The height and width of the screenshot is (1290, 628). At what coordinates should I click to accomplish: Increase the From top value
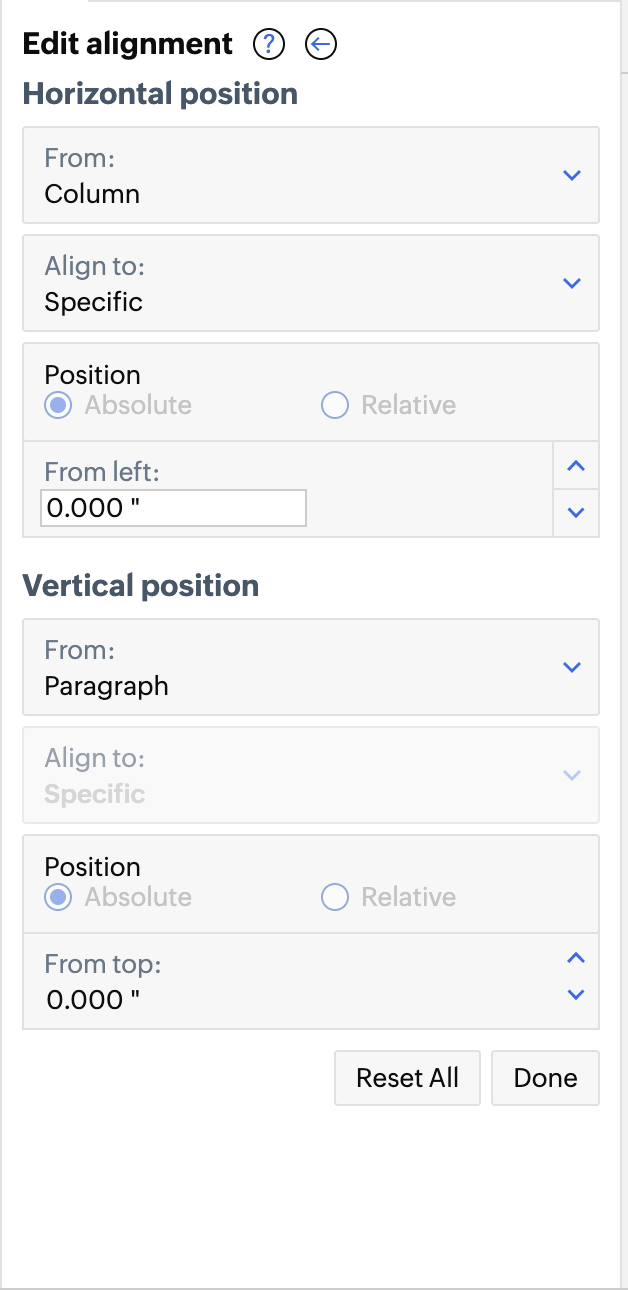(x=575, y=959)
